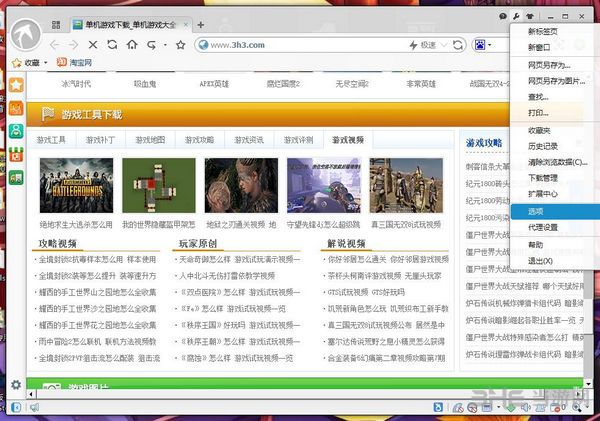This screenshot has width=600, height=421.
Task: Select 历史记录 menu entry
Action: pos(544,146)
